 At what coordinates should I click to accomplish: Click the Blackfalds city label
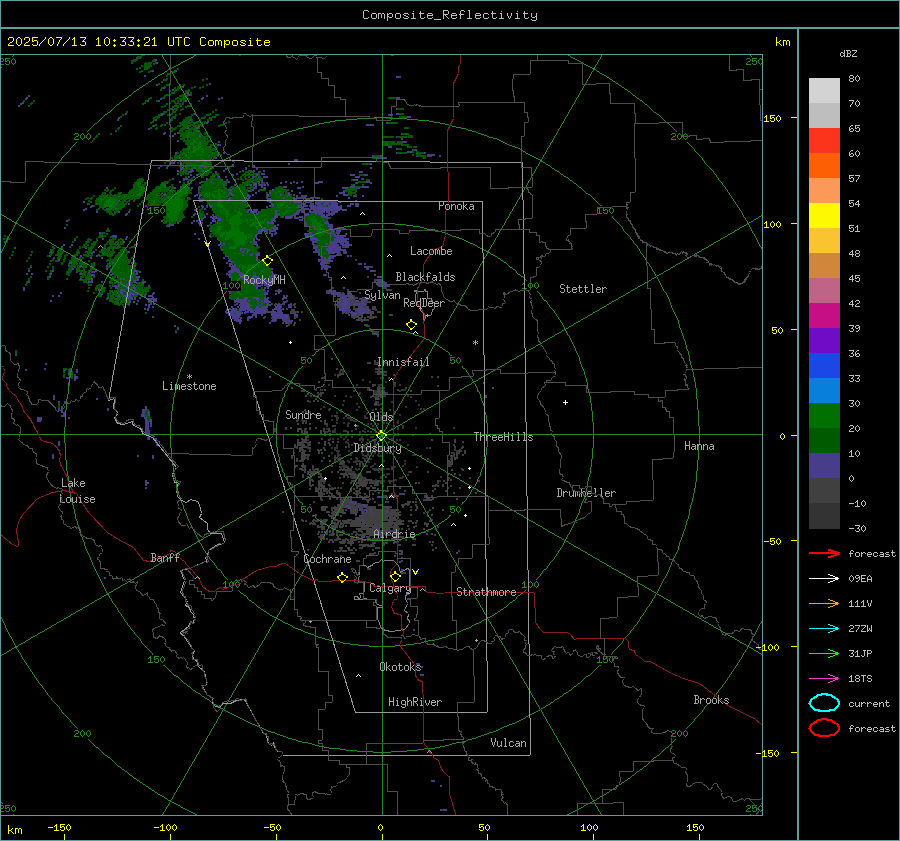tap(425, 277)
